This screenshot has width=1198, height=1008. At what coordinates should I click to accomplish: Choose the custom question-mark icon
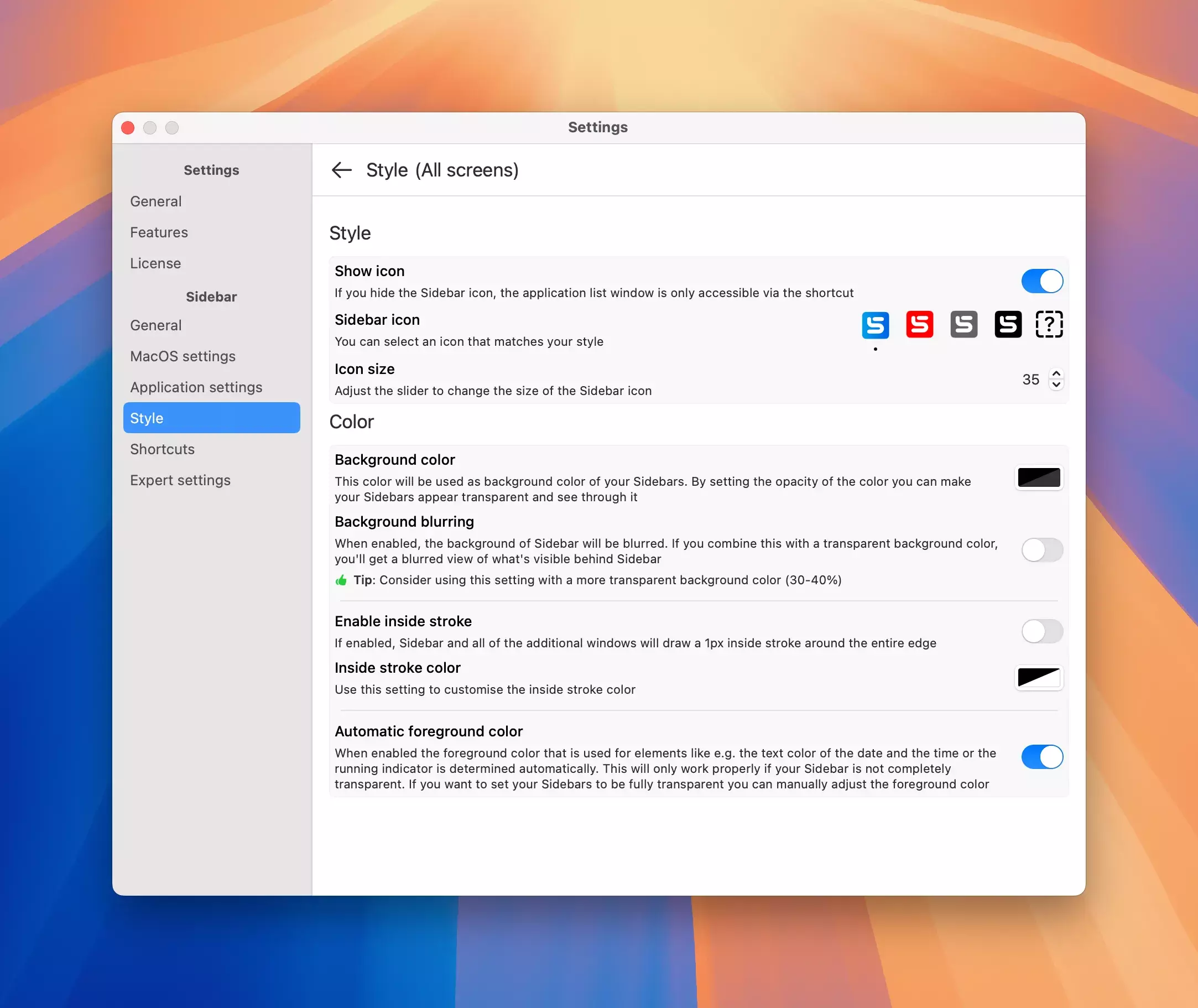[x=1049, y=325]
